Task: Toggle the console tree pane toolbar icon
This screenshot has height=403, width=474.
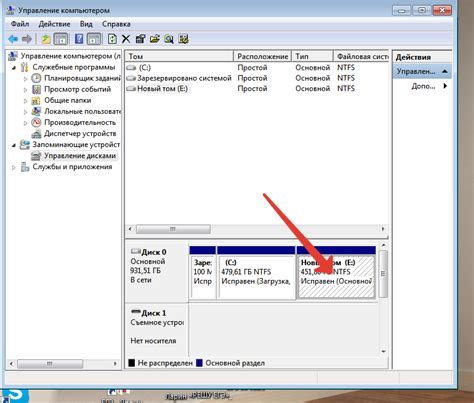Action: click(61, 39)
